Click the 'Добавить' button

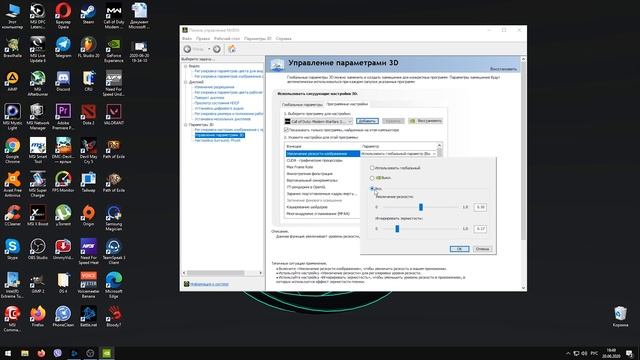367,121
